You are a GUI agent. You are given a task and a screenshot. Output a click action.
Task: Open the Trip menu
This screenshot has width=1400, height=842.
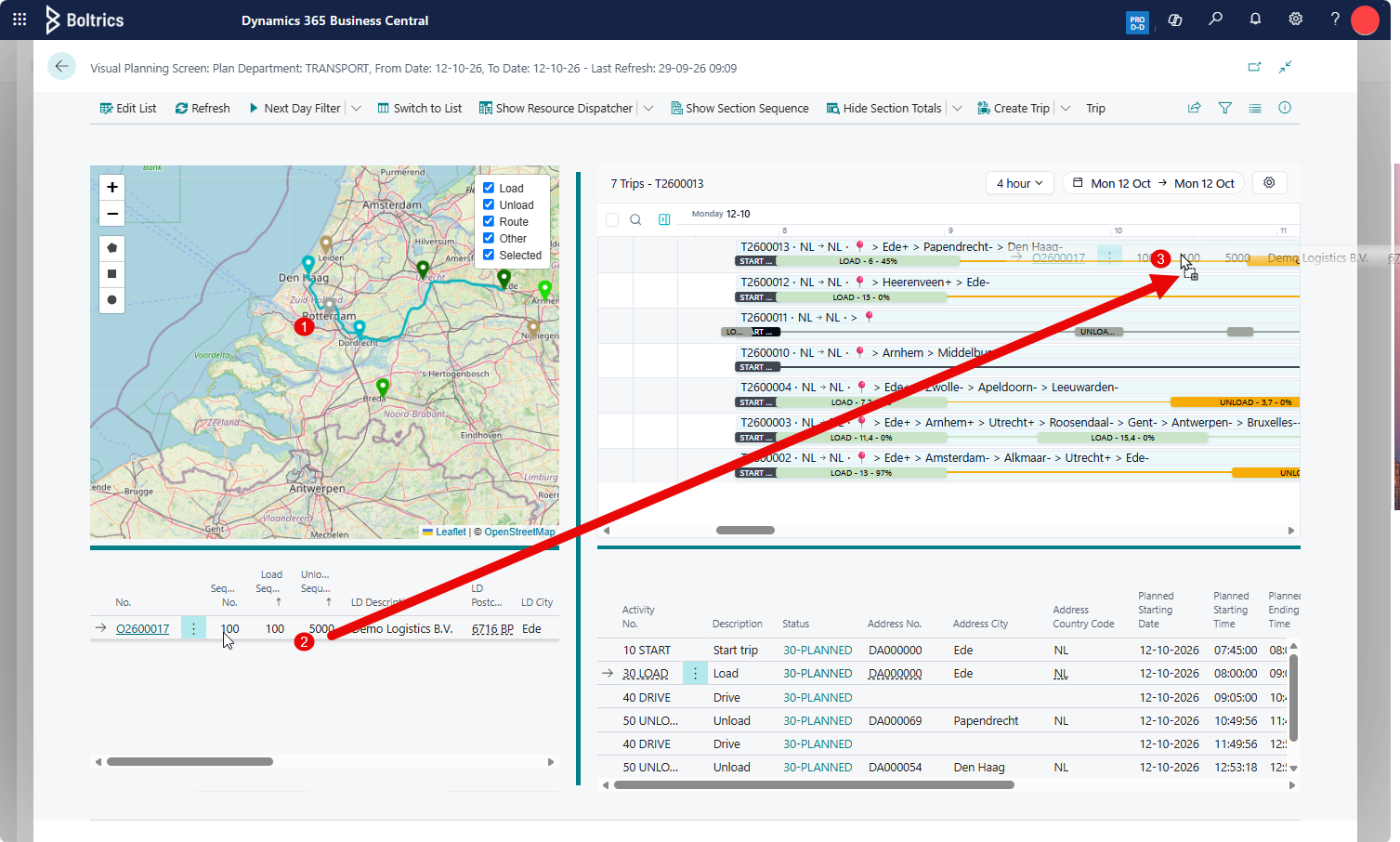[1096, 109]
